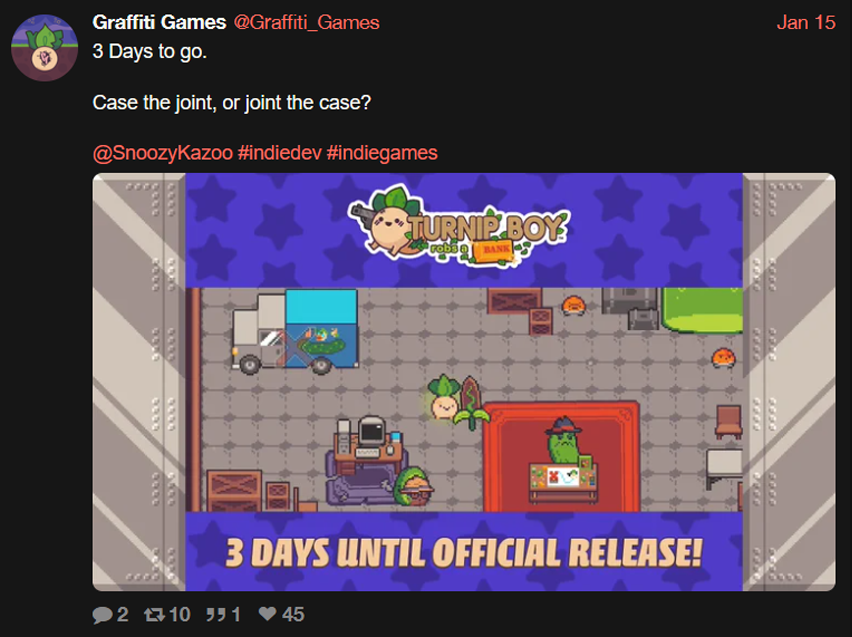
Task: Open the @SnoozyKazoo mention
Action: coord(162,153)
